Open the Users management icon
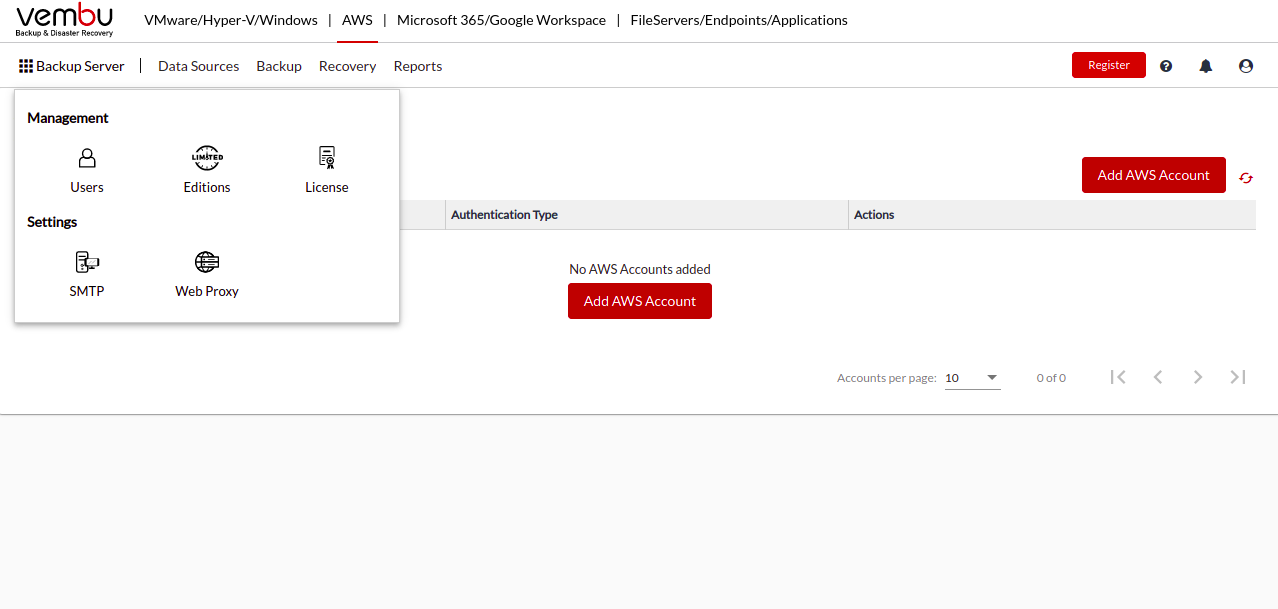 click(x=87, y=158)
